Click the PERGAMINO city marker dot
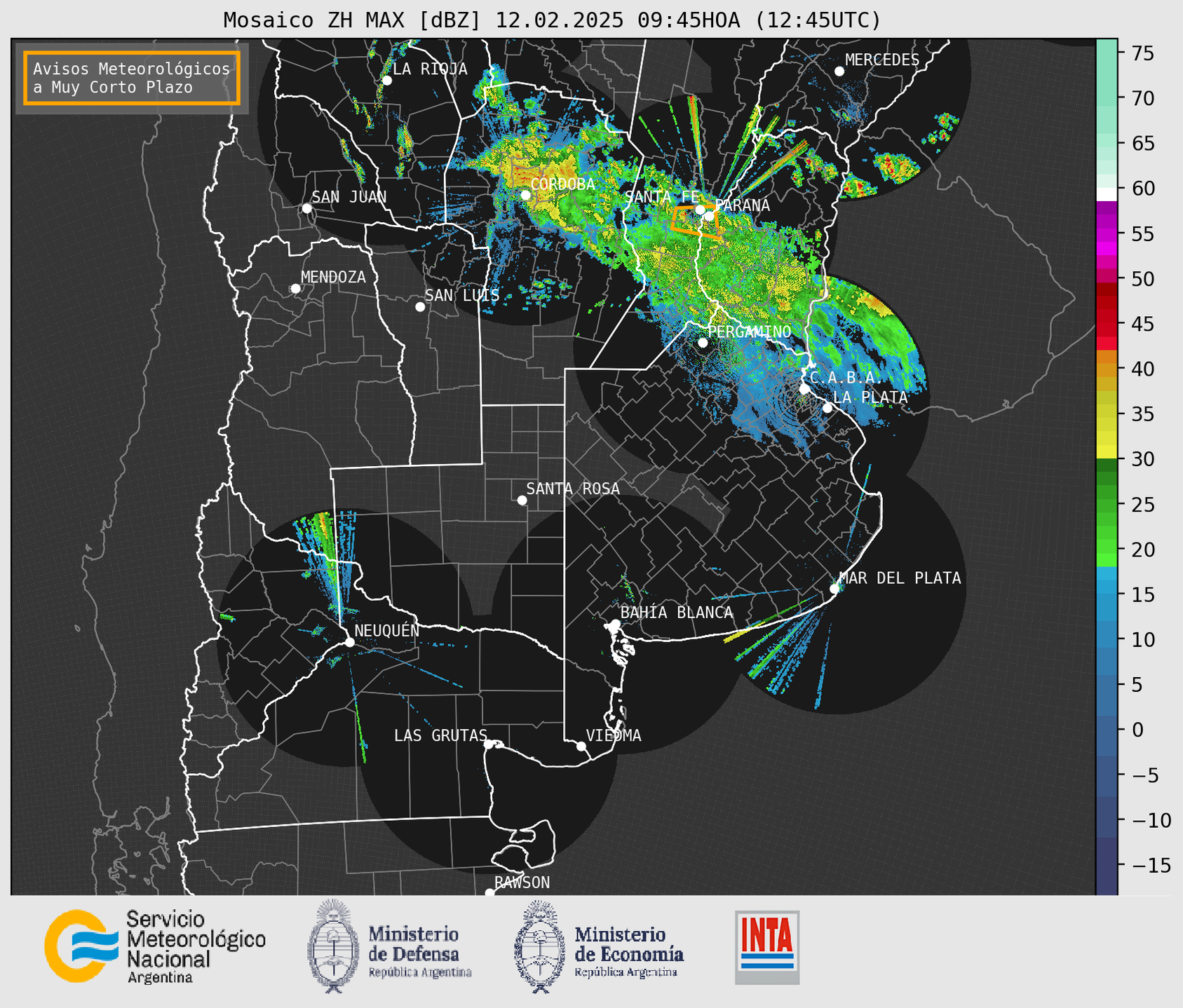 pos(703,343)
